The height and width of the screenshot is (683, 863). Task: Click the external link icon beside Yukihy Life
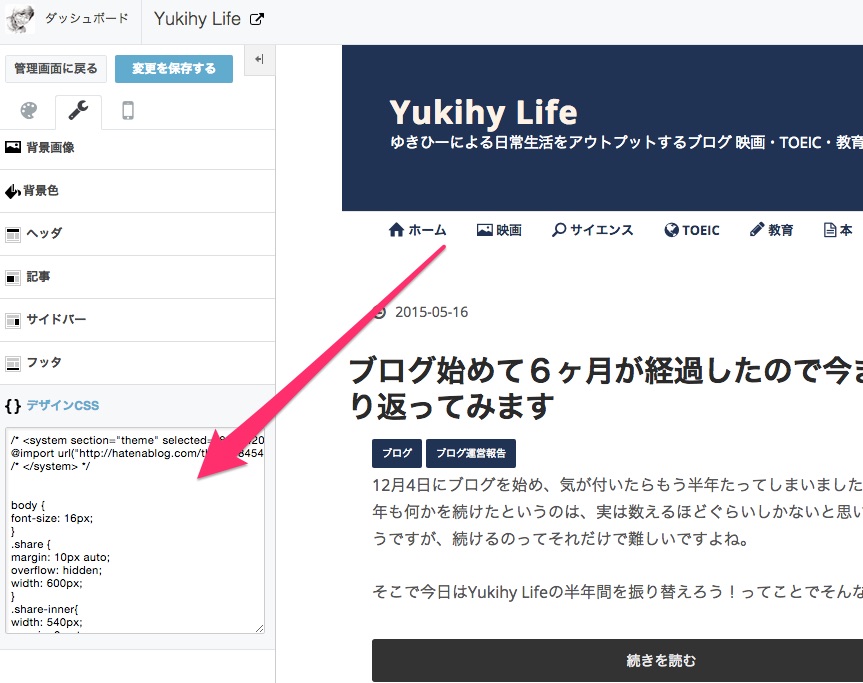256,19
